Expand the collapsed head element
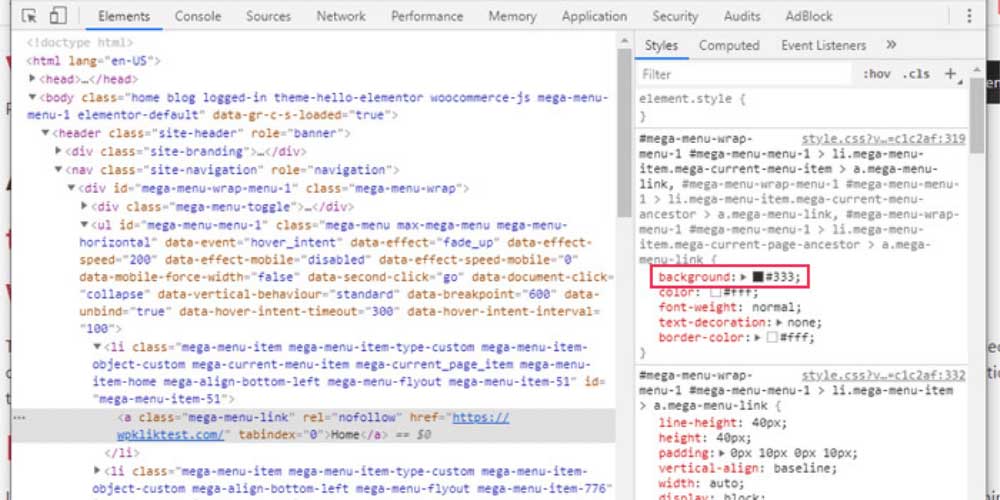The width and height of the screenshot is (1000, 500). (x=33, y=79)
